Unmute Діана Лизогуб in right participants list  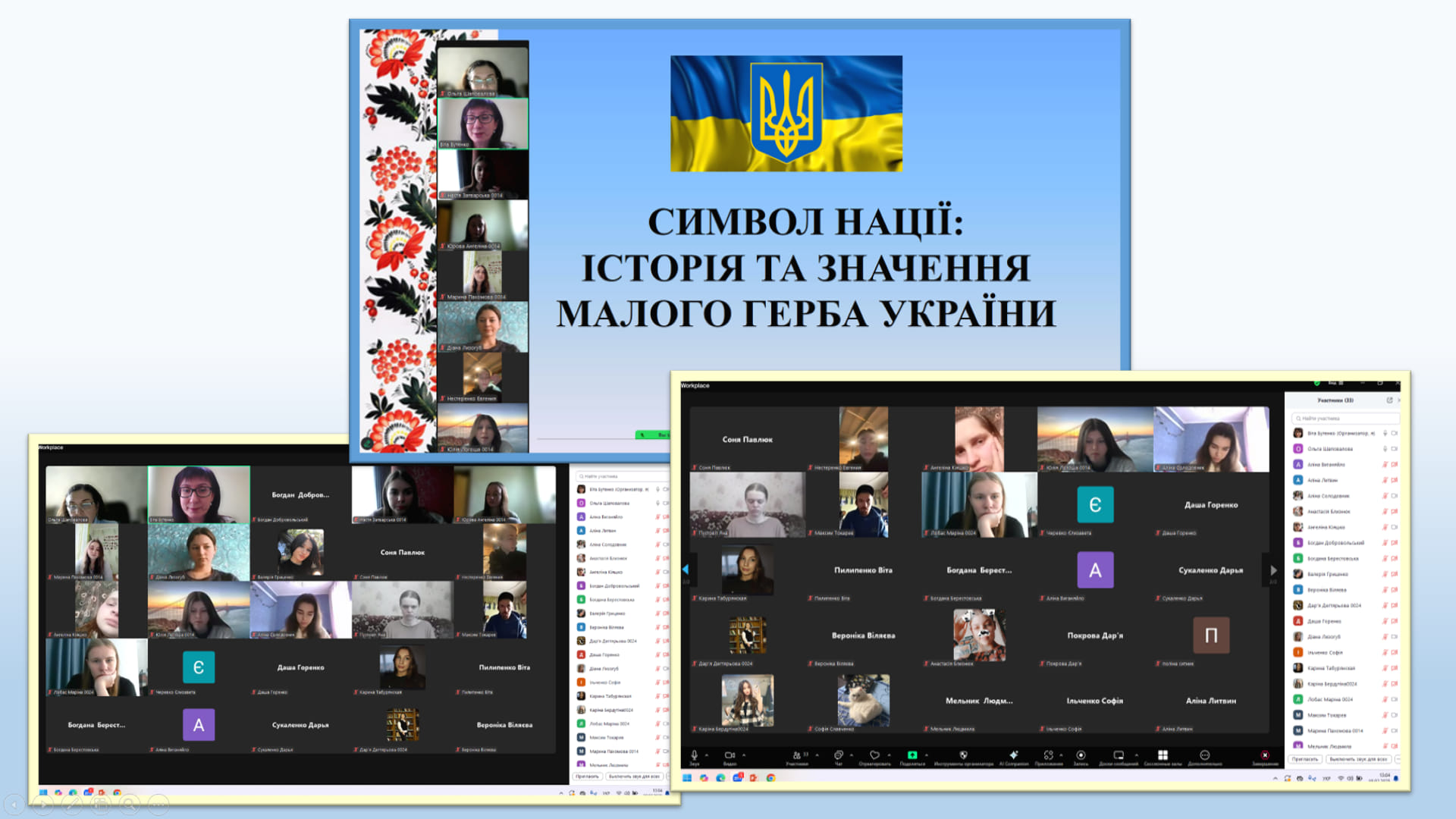[x=1385, y=637]
